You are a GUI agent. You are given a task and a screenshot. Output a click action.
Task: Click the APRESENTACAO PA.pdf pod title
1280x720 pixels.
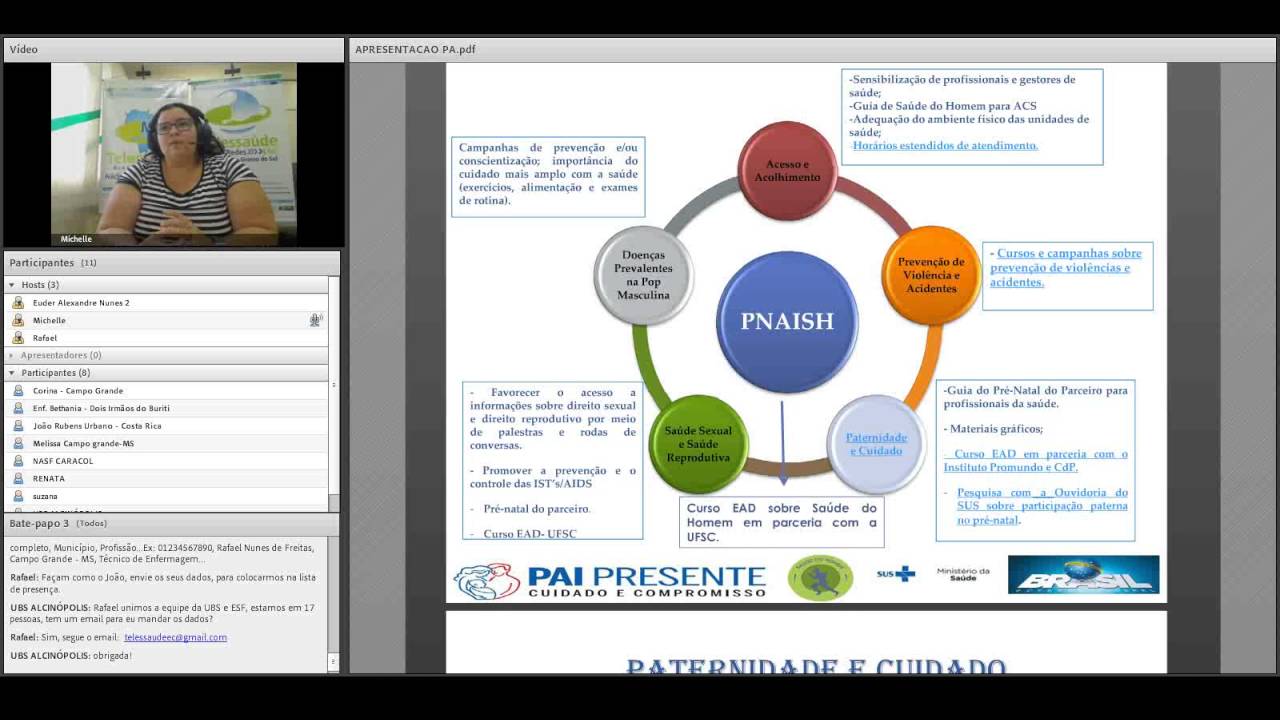click(x=415, y=49)
